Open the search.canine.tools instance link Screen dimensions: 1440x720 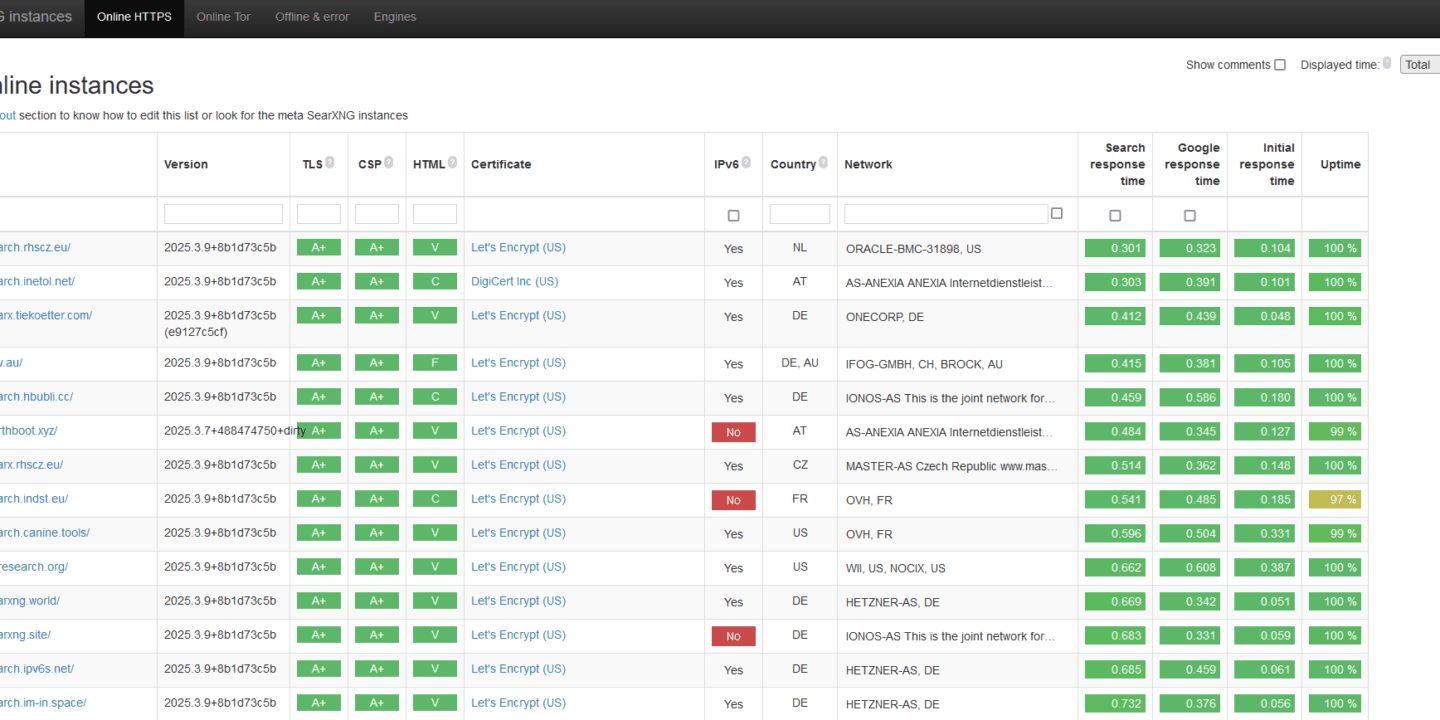[x=45, y=533]
